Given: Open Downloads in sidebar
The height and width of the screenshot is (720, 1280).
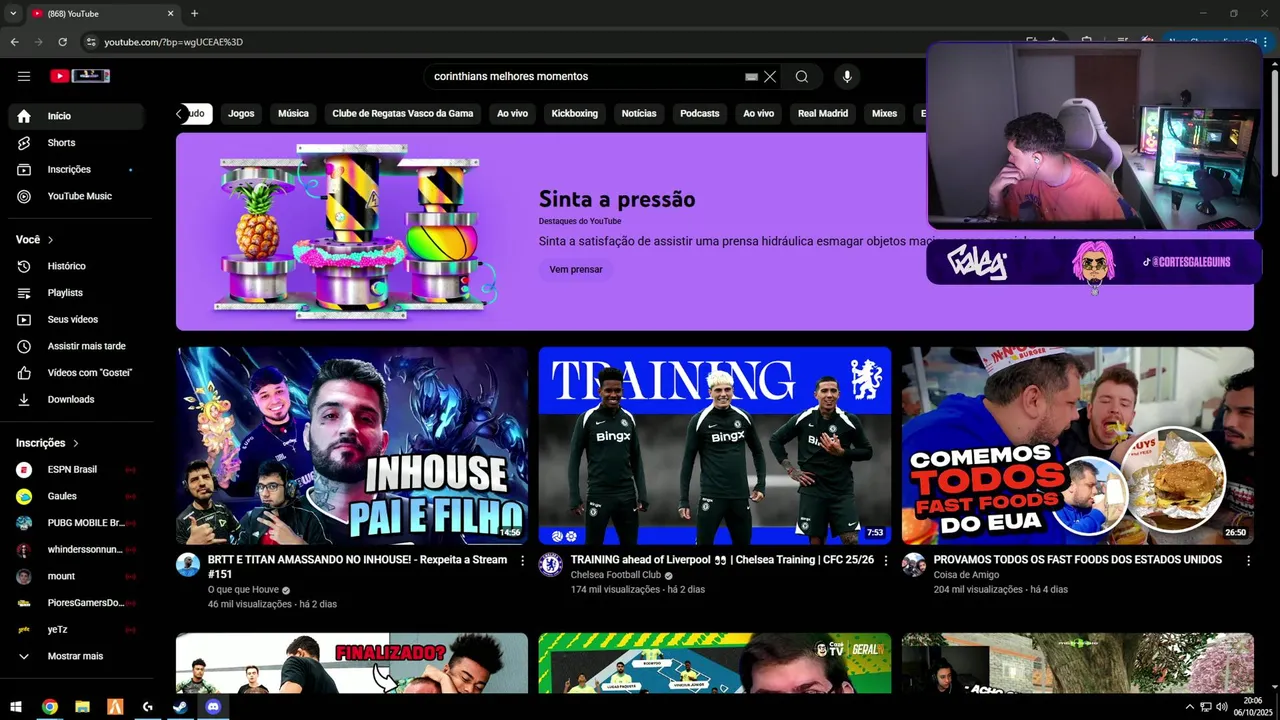Looking at the screenshot, I should (x=76, y=400).
